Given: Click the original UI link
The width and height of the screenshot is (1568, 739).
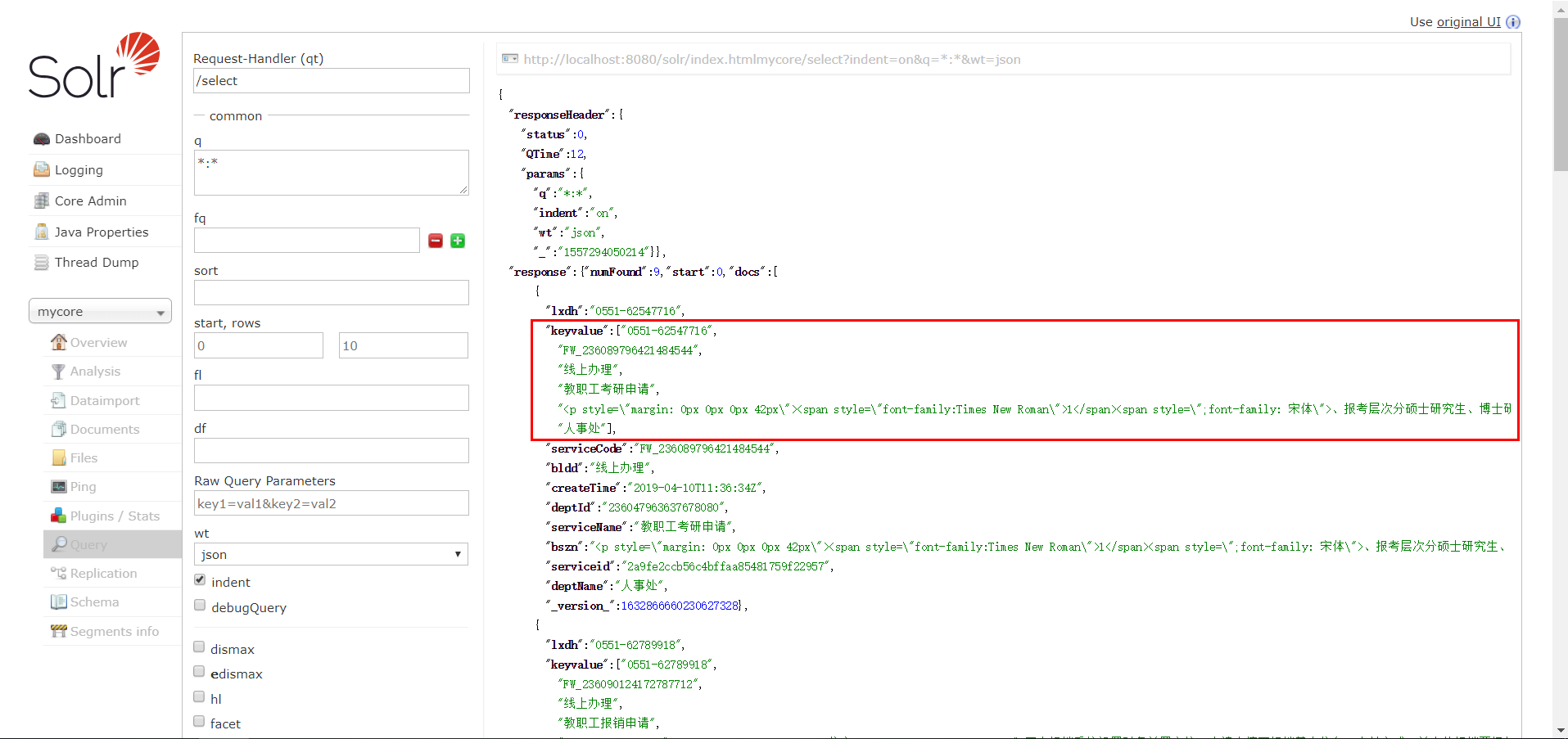Looking at the screenshot, I should click(x=1469, y=22).
